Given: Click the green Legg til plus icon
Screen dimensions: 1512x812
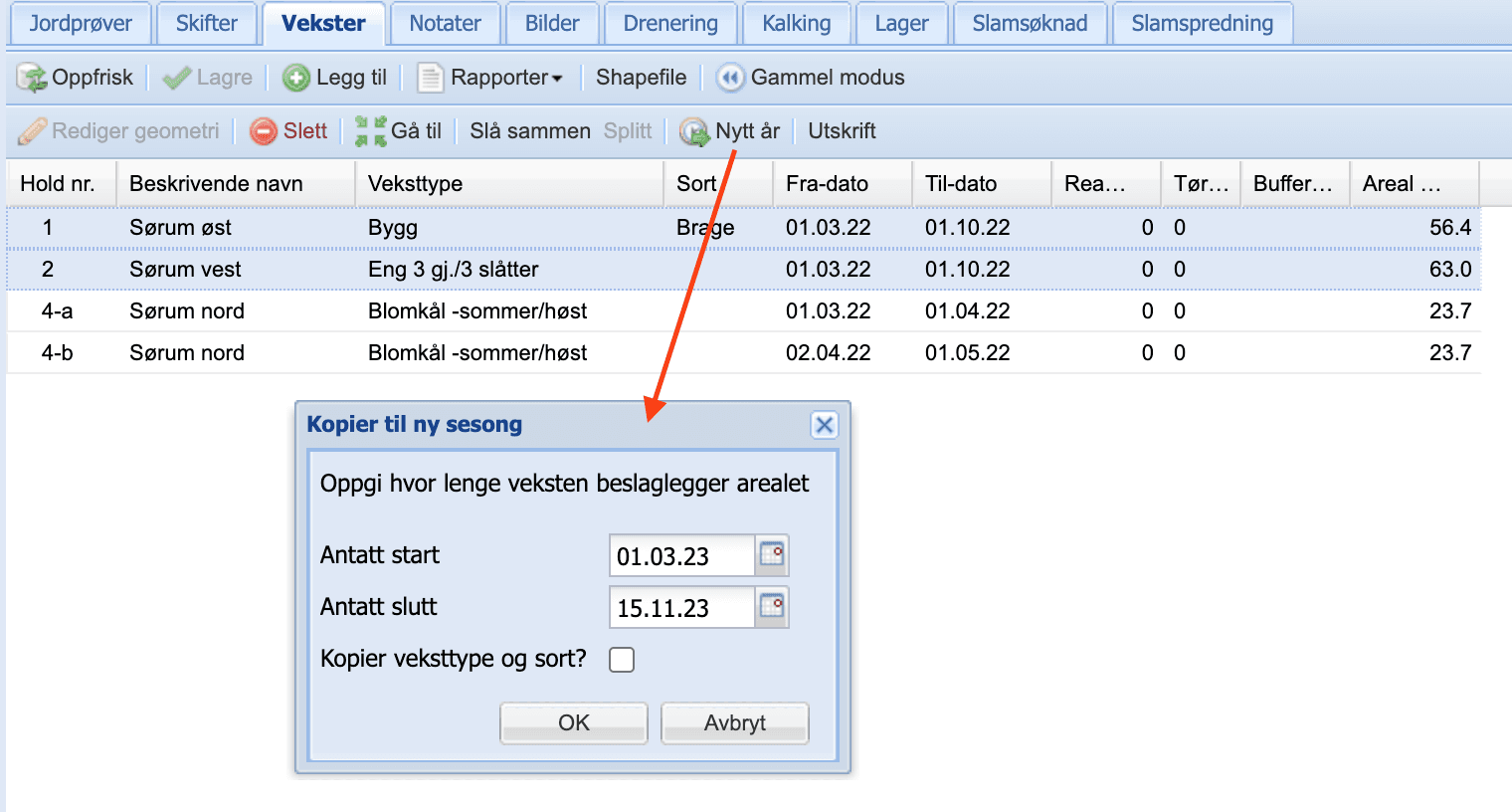Looking at the screenshot, I should click(296, 78).
